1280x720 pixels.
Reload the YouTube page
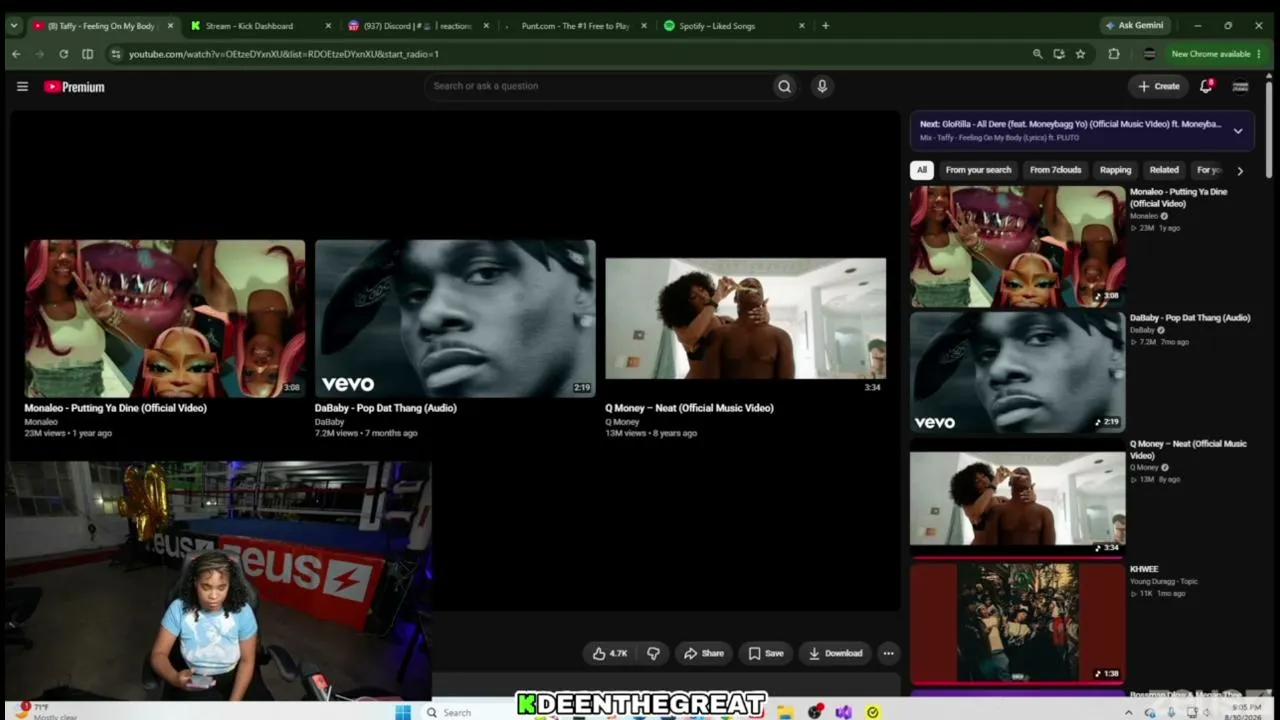63,54
